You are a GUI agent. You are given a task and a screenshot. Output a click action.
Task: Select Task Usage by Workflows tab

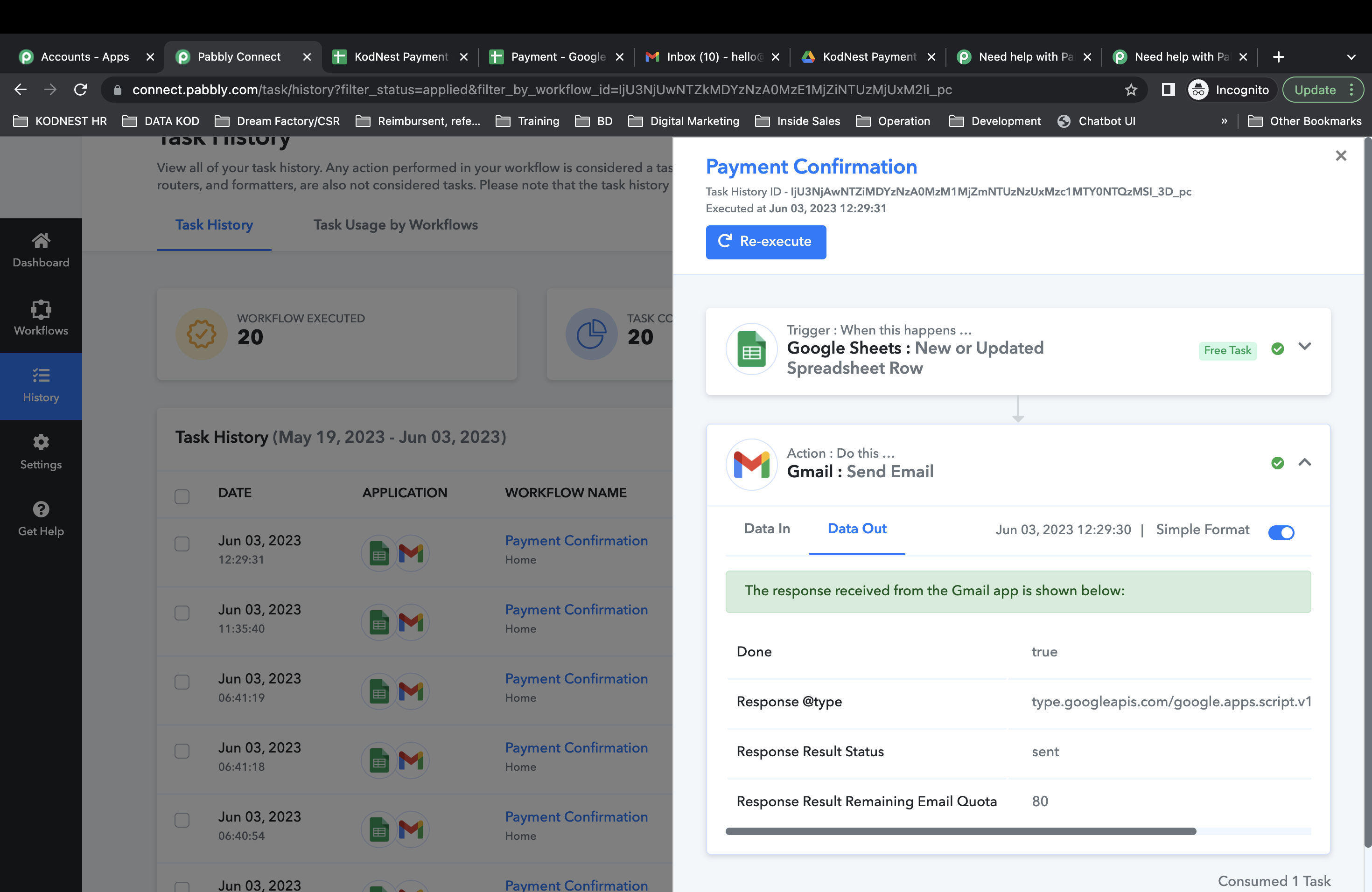click(x=395, y=225)
